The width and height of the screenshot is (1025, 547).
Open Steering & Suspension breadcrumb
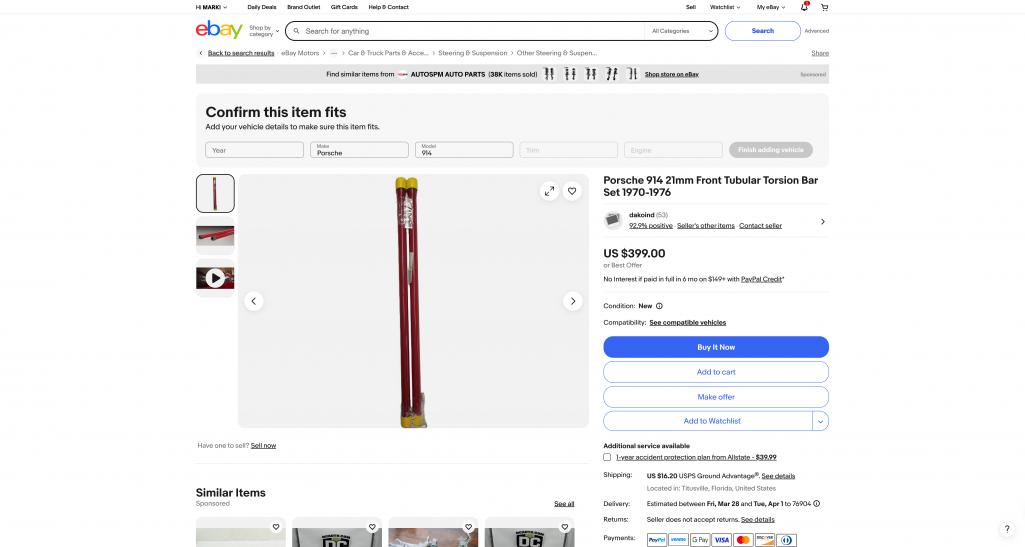473,53
